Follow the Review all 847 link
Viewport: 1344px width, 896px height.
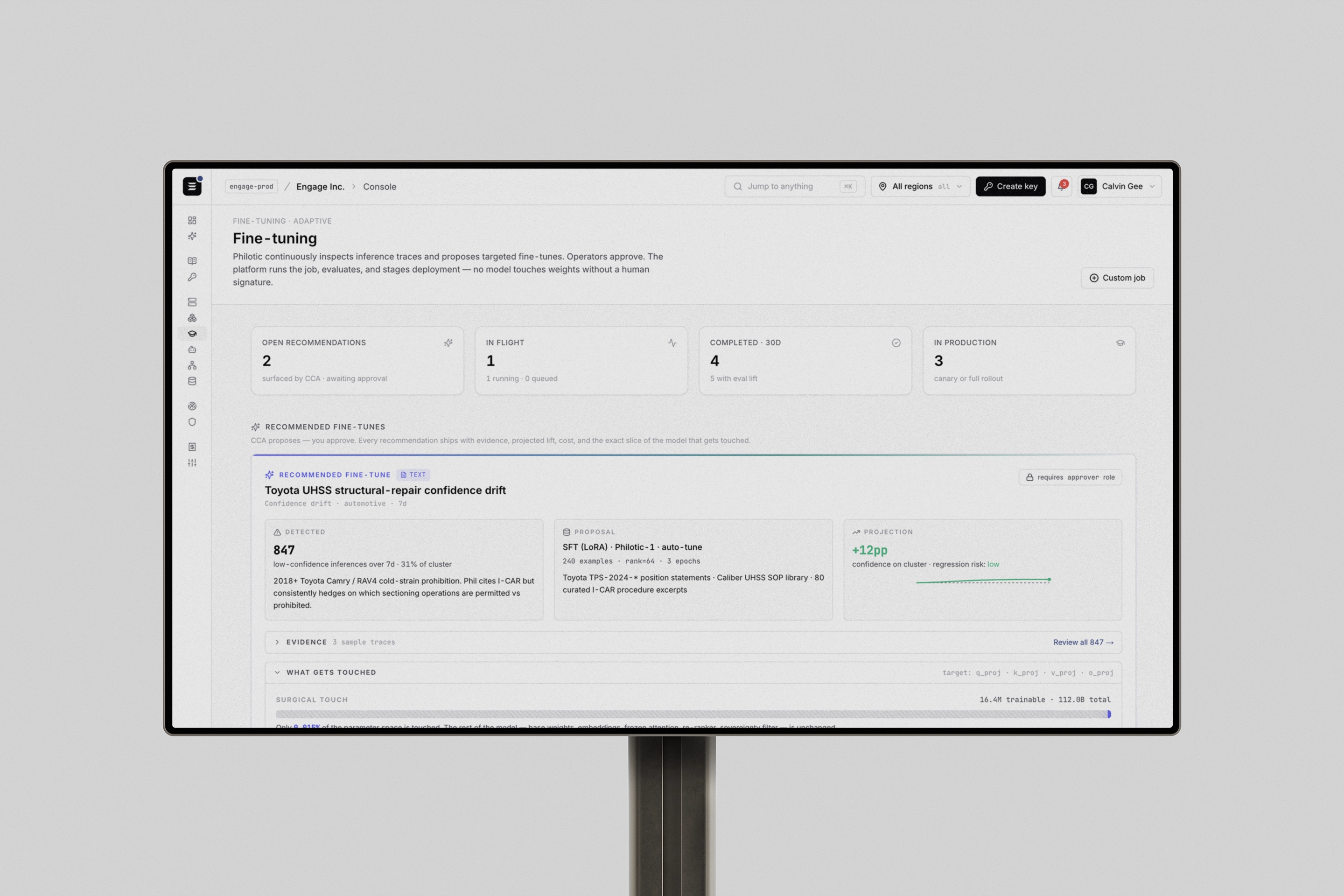(x=1084, y=642)
